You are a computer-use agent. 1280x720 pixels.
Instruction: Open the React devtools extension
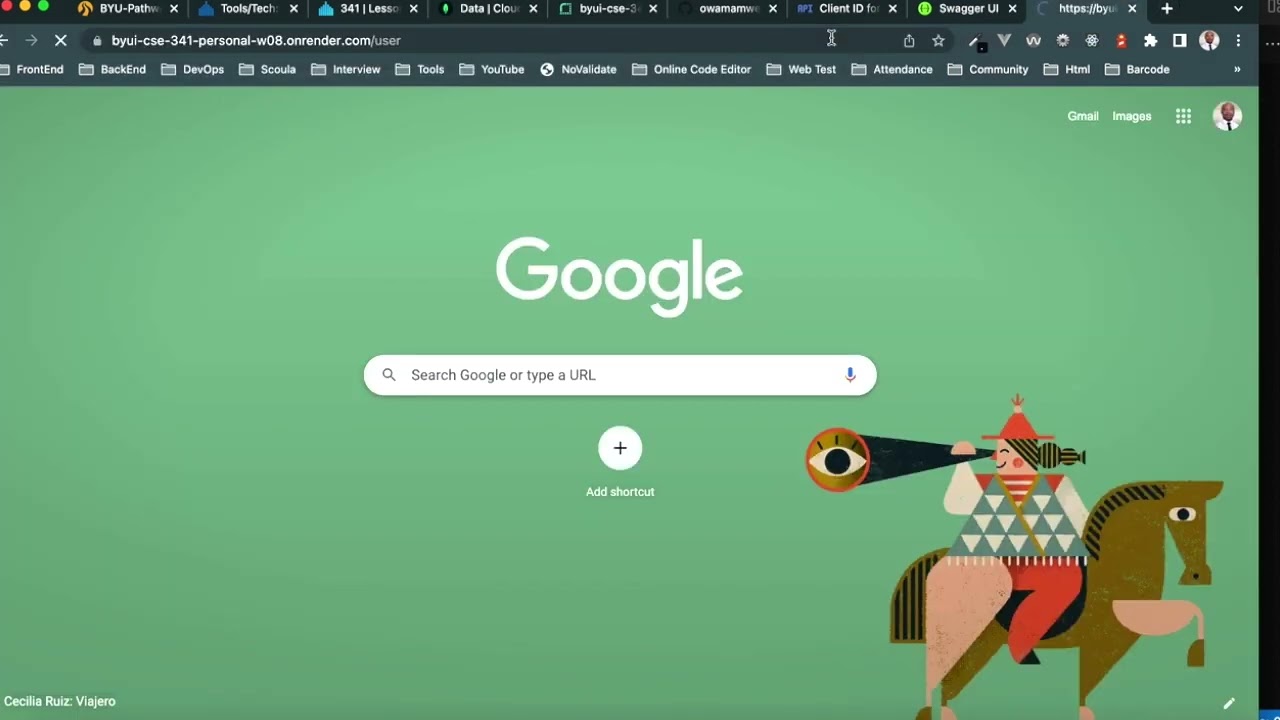(x=1092, y=41)
